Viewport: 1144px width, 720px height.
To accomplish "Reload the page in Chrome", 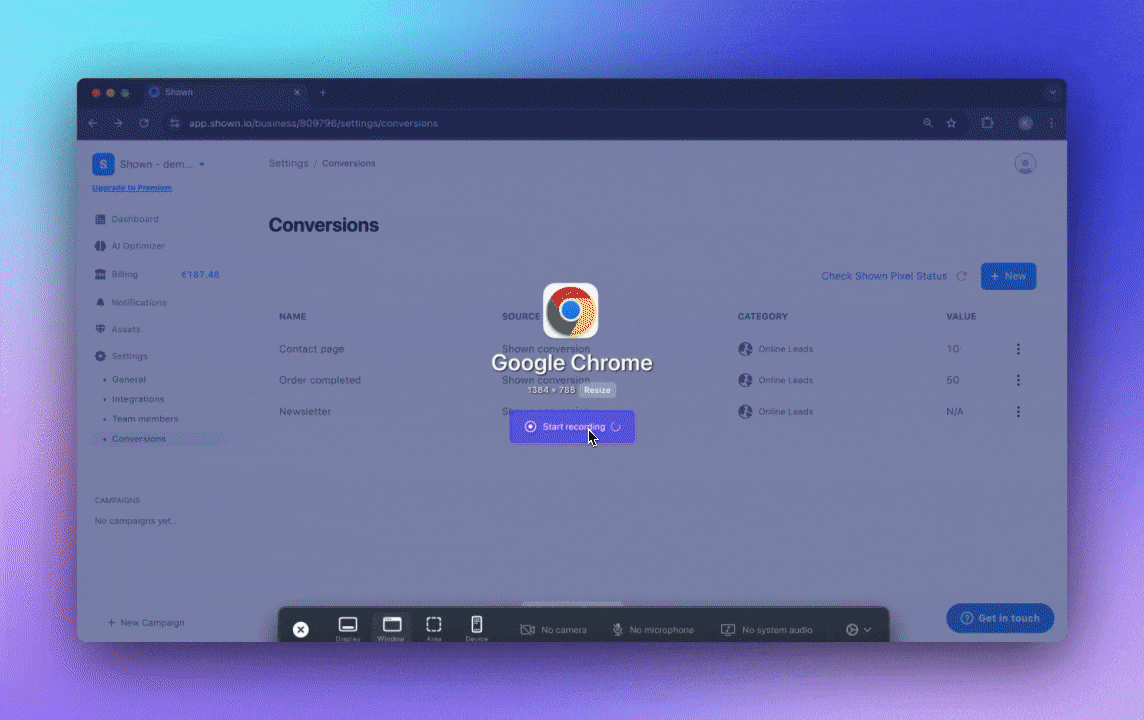I will pyautogui.click(x=144, y=123).
